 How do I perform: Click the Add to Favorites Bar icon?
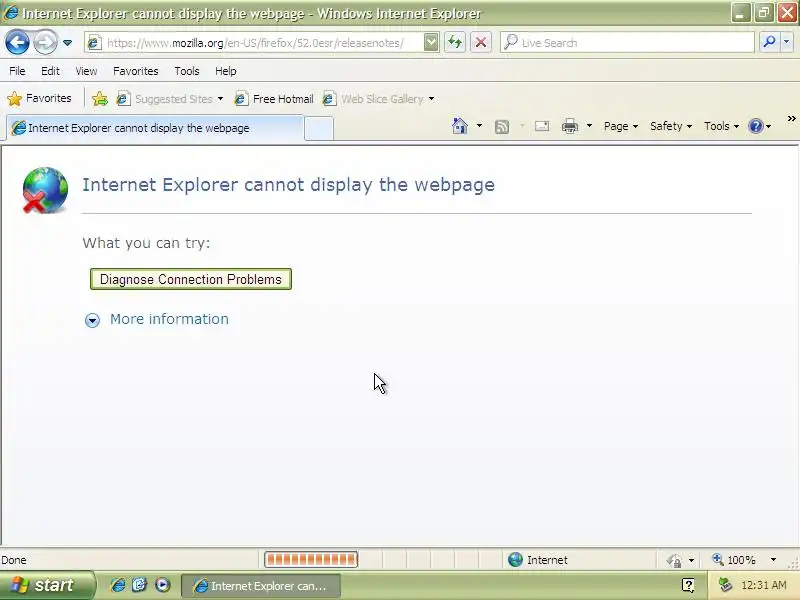click(x=100, y=98)
